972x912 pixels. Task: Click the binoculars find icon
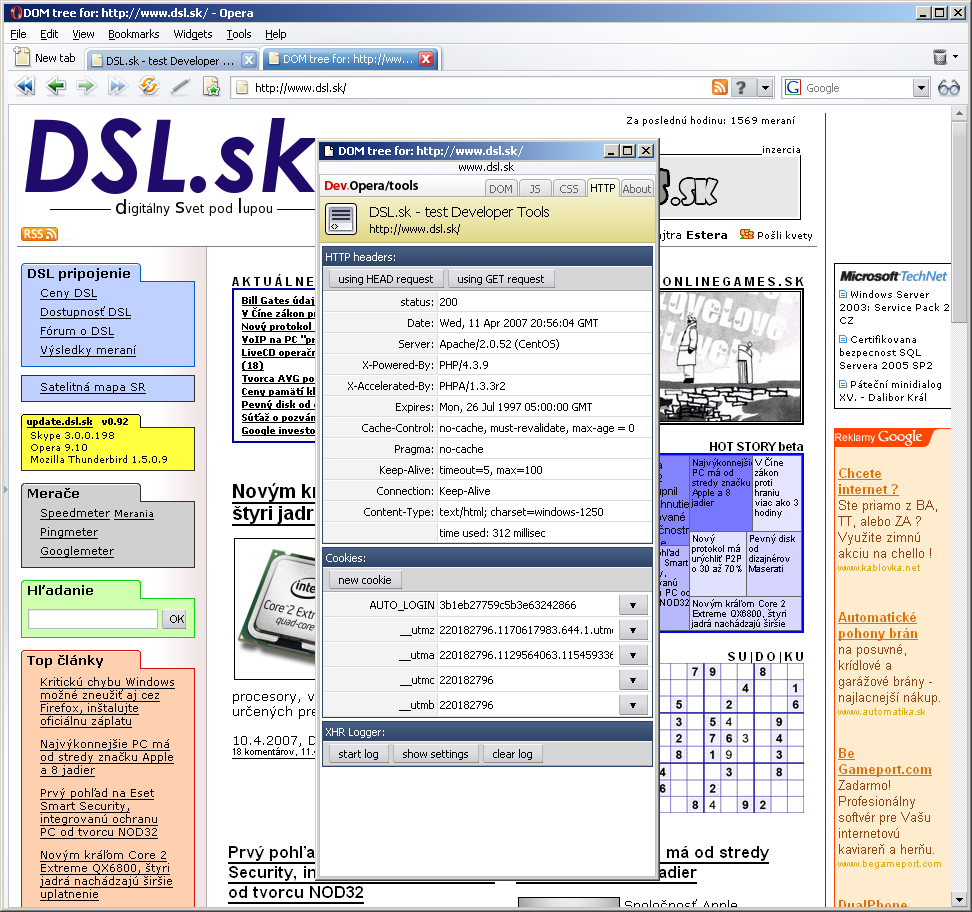(x=948, y=87)
